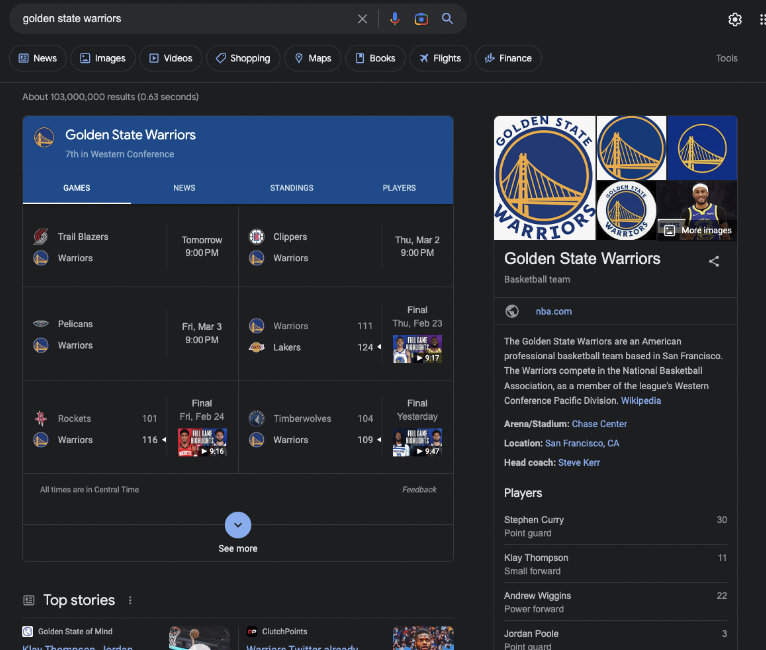Share the Golden State Warriors panel
Image resolution: width=766 pixels, height=650 pixels.
[x=714, y=261]
